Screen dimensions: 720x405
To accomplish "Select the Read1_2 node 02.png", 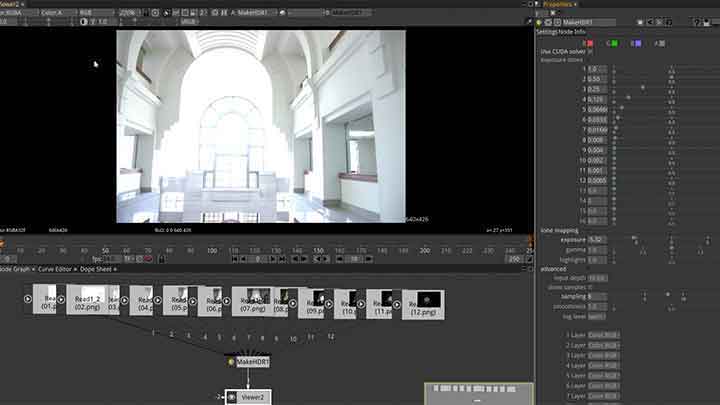I will click(x=87, y=300).
